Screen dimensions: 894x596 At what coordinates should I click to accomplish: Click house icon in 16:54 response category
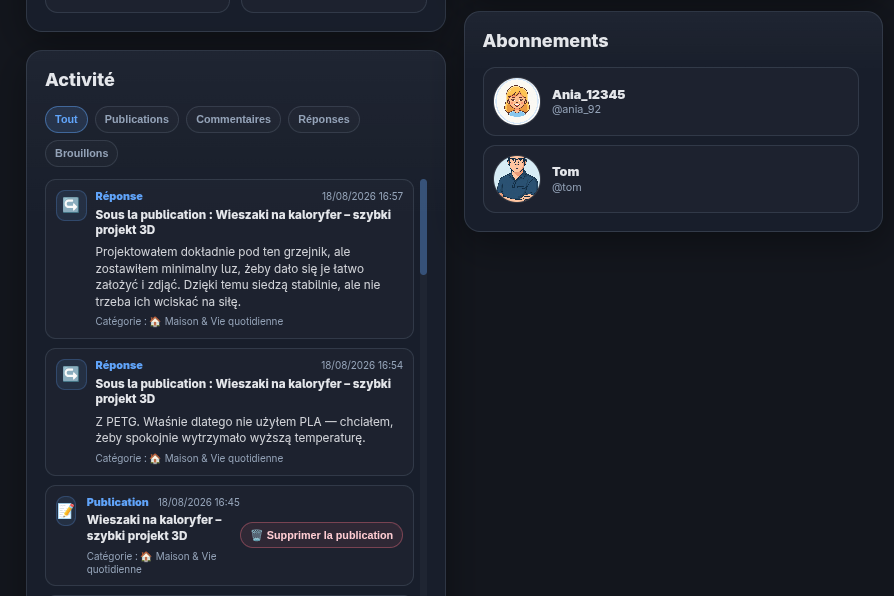point(155,459)
